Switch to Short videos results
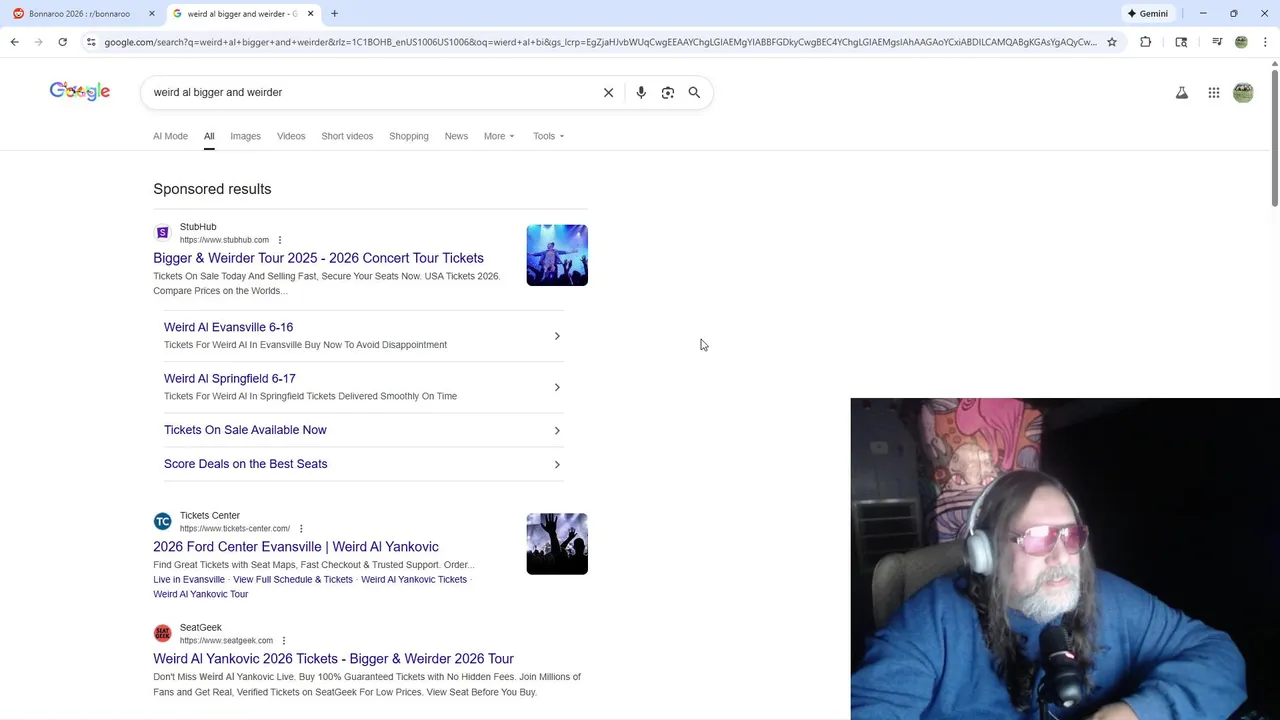This screenshot has height=720, width=1280. tap(347, 136)
